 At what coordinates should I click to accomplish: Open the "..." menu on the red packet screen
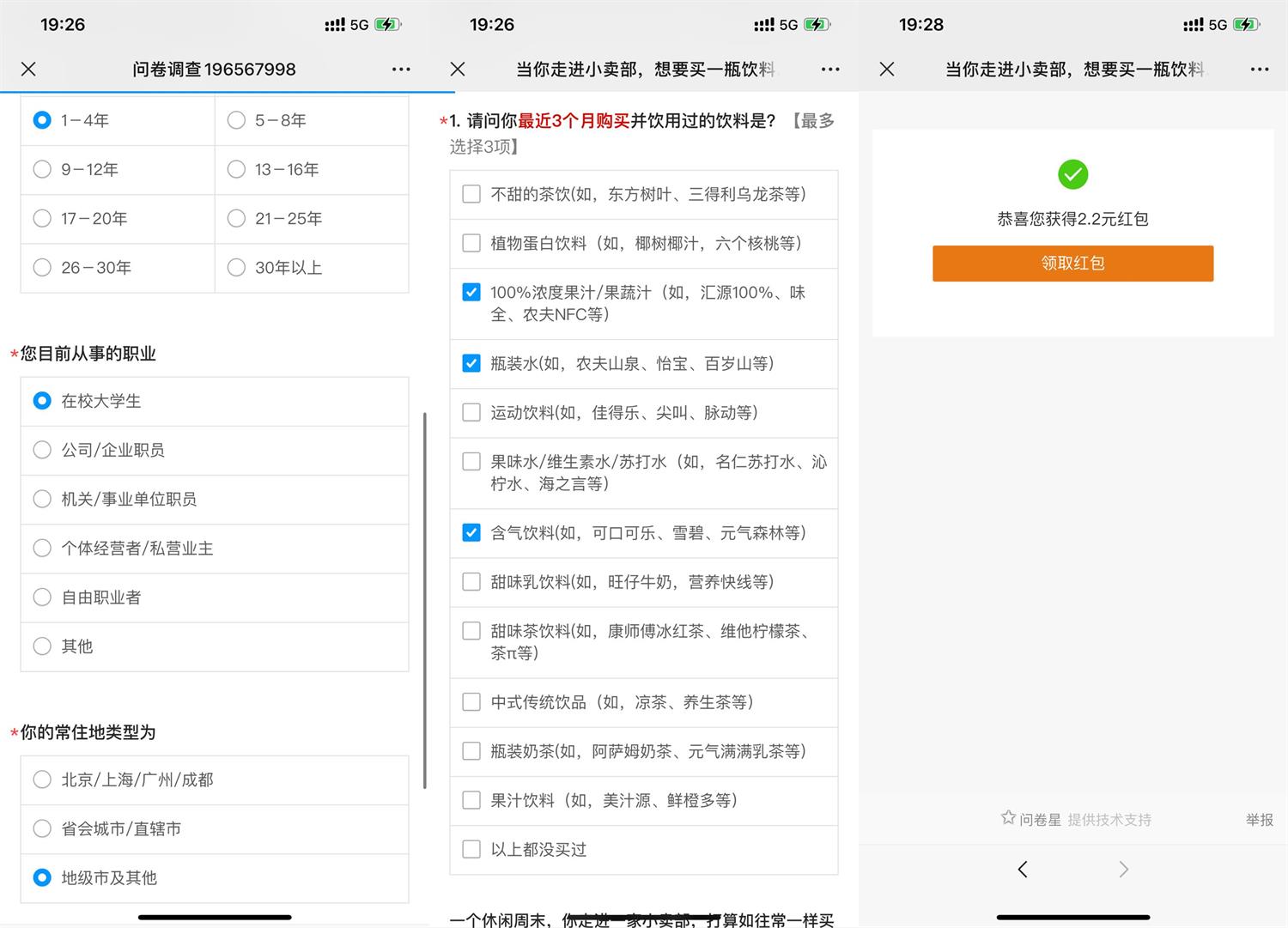1259,69
